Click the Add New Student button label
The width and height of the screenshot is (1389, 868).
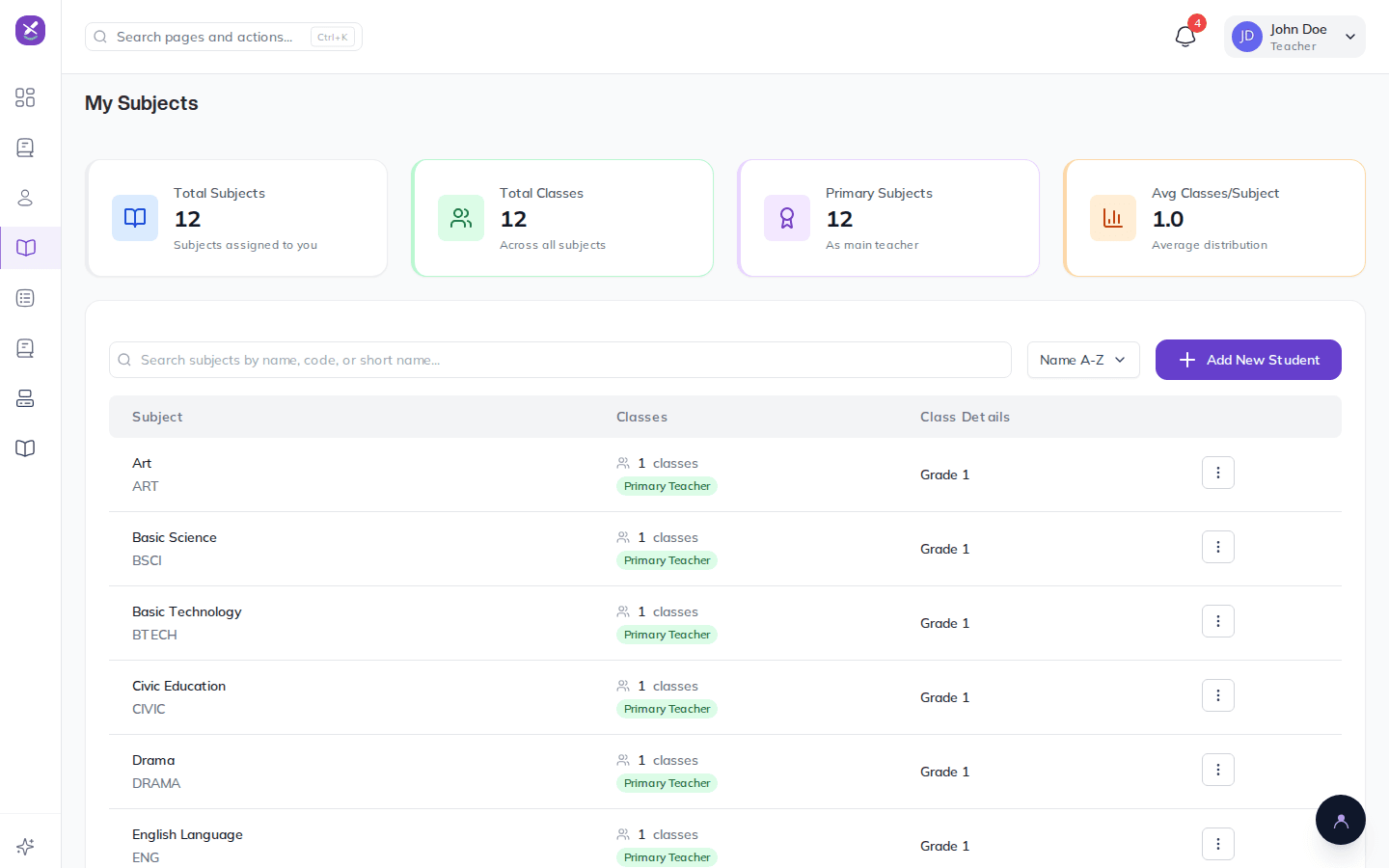tap(1263, 360)
